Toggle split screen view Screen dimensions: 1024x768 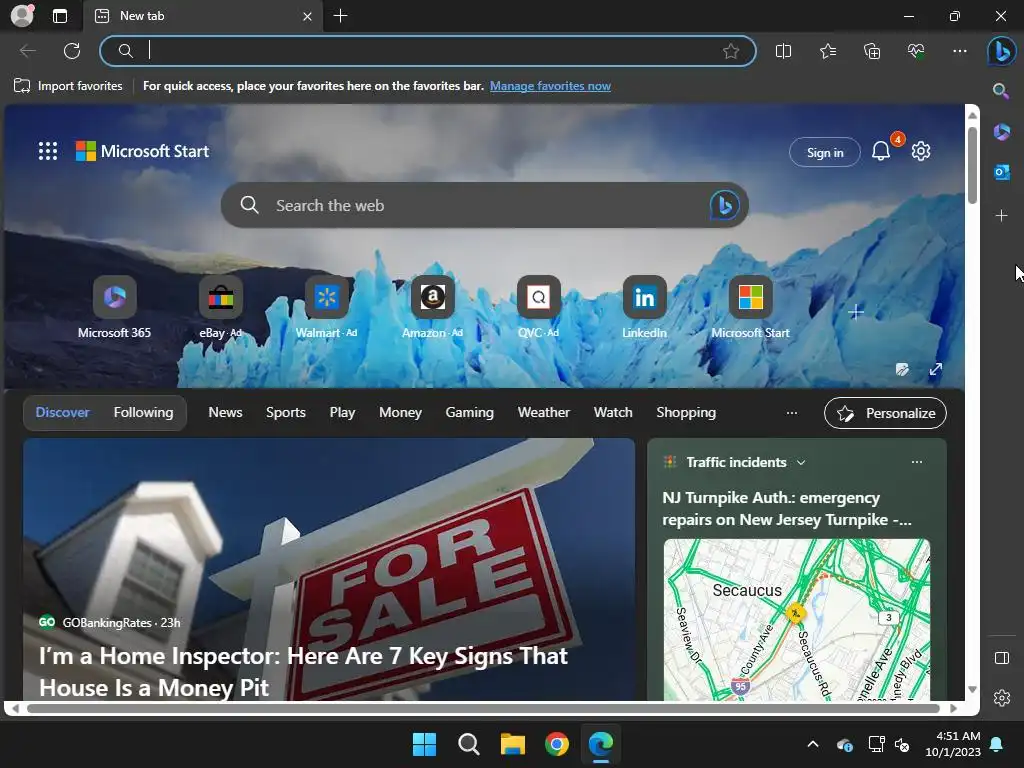tap(783, 51)
